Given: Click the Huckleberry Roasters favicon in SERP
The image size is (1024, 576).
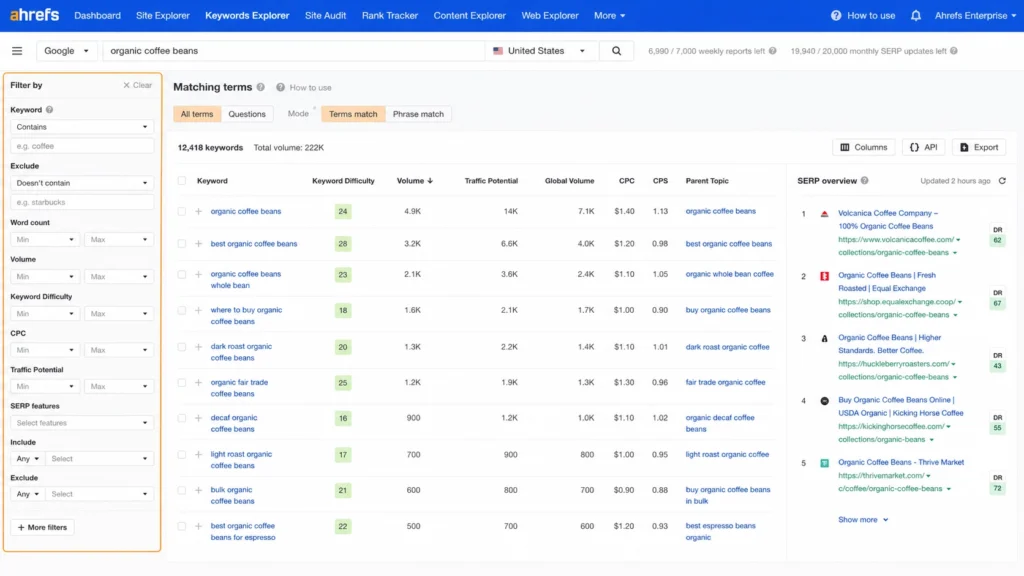Looking at the screenshot, I should tap(824, 338).
